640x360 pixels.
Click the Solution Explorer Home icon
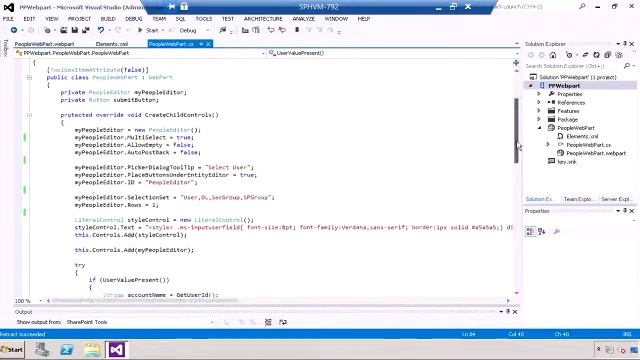coord(553,55)
